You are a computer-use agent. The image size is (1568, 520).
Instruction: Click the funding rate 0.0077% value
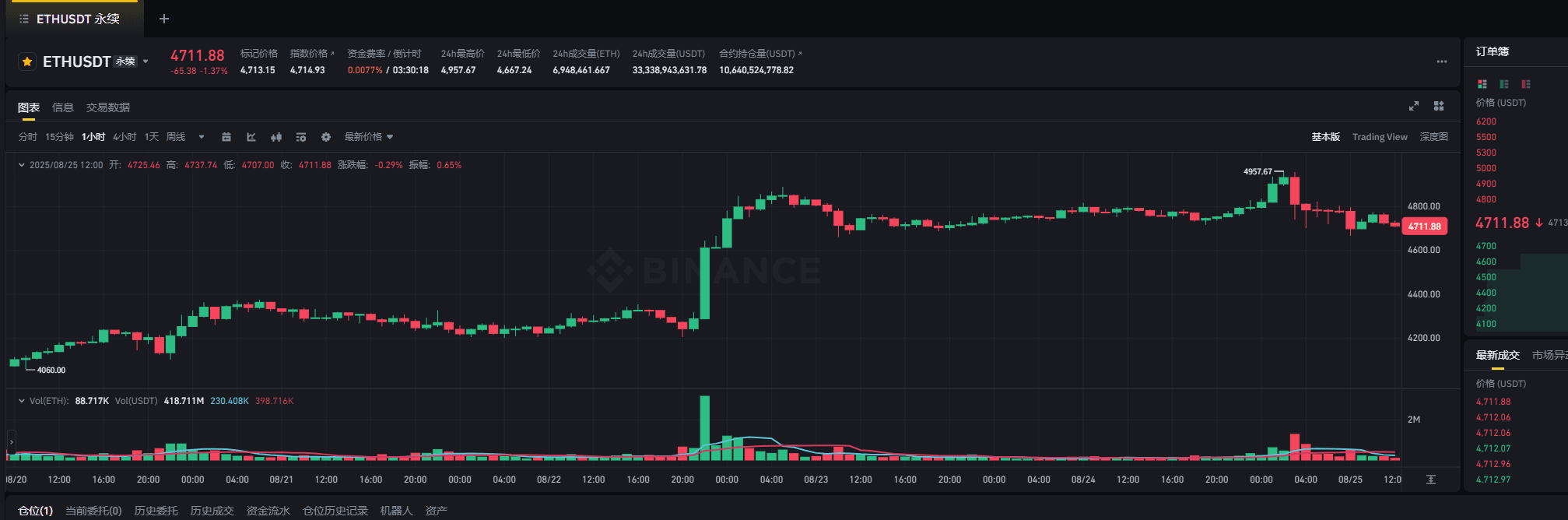[x=365, y=70]
